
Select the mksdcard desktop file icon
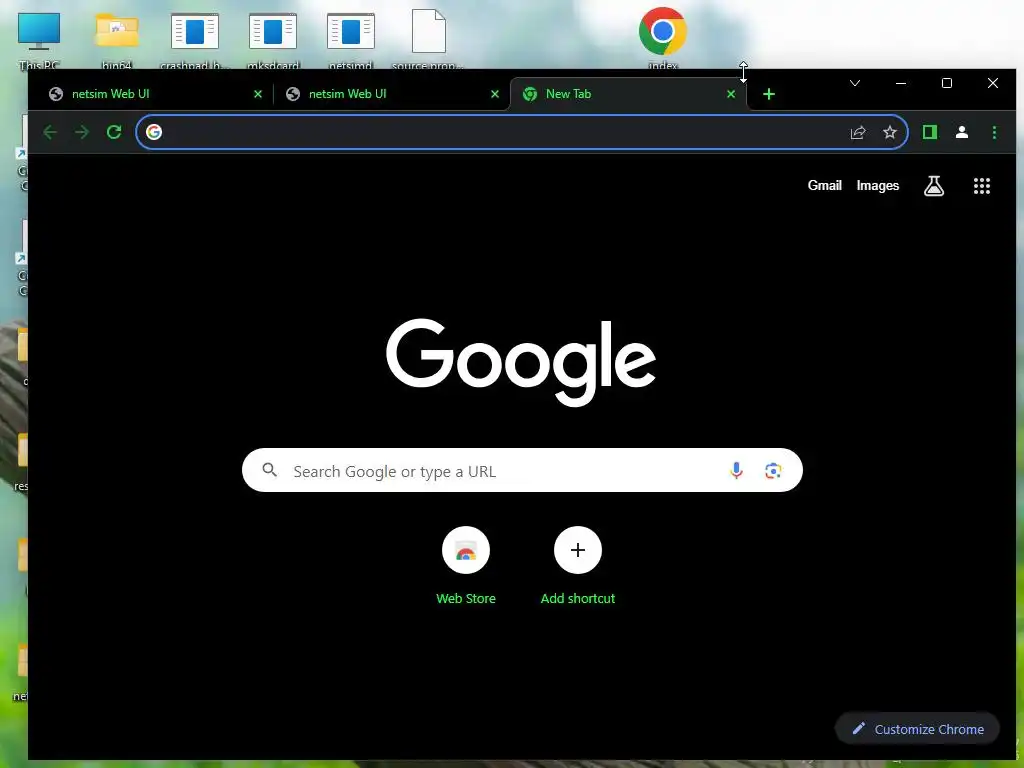[x=273, y=39]
